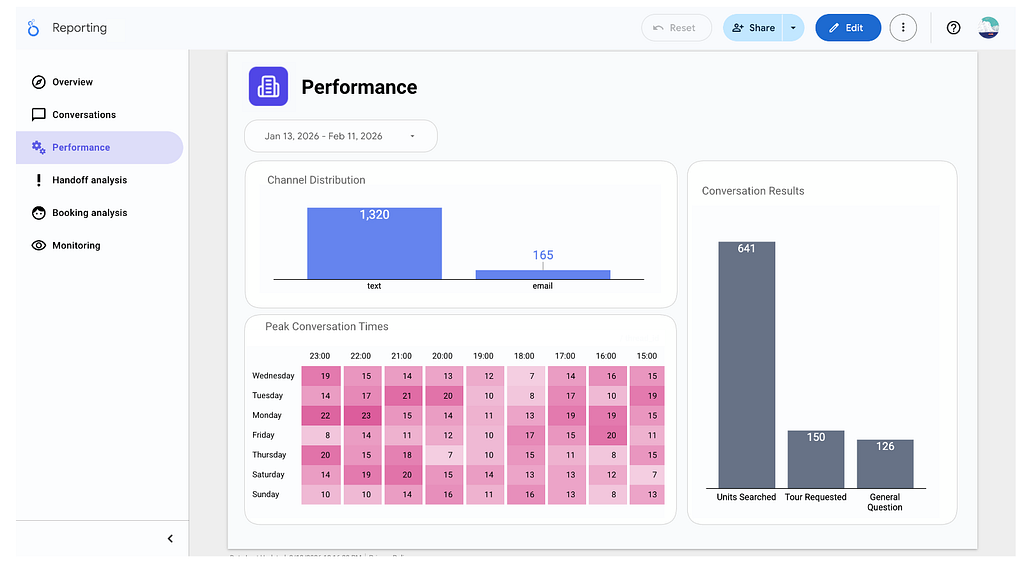Open the help question mark icon
This screenshot has width=1024, height=566.
point(953,27)
